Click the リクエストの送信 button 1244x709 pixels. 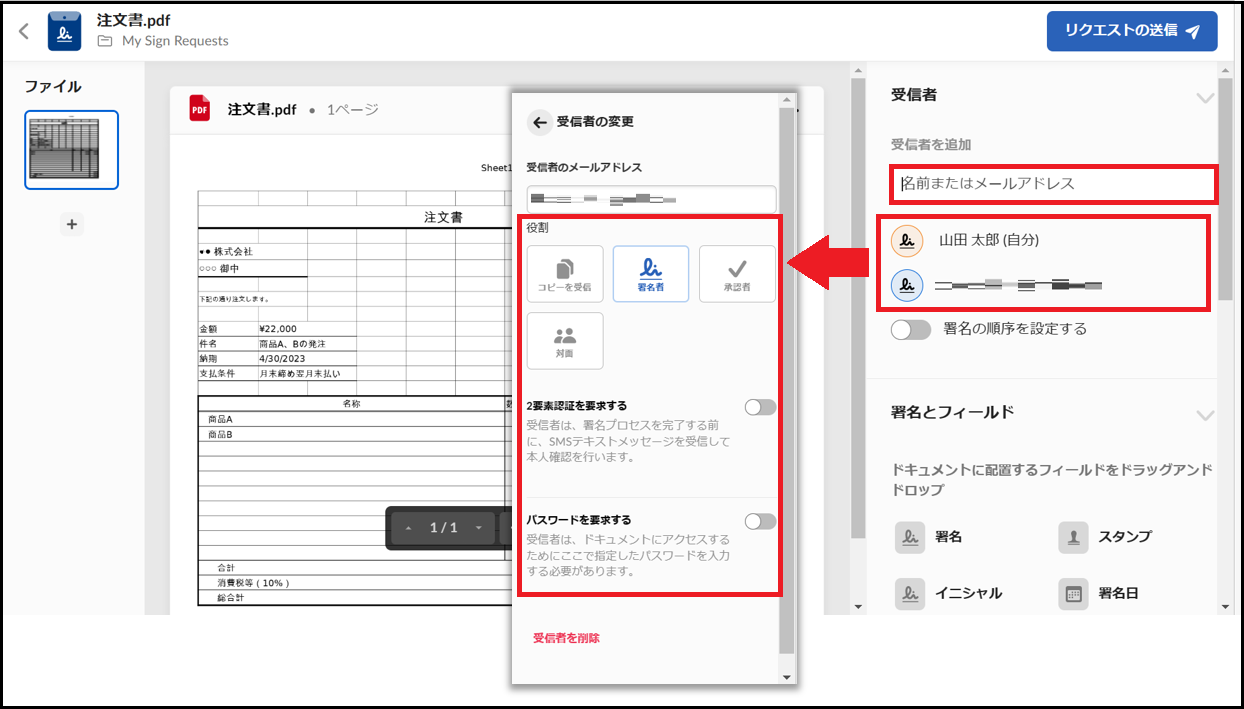click(1131, 31)
